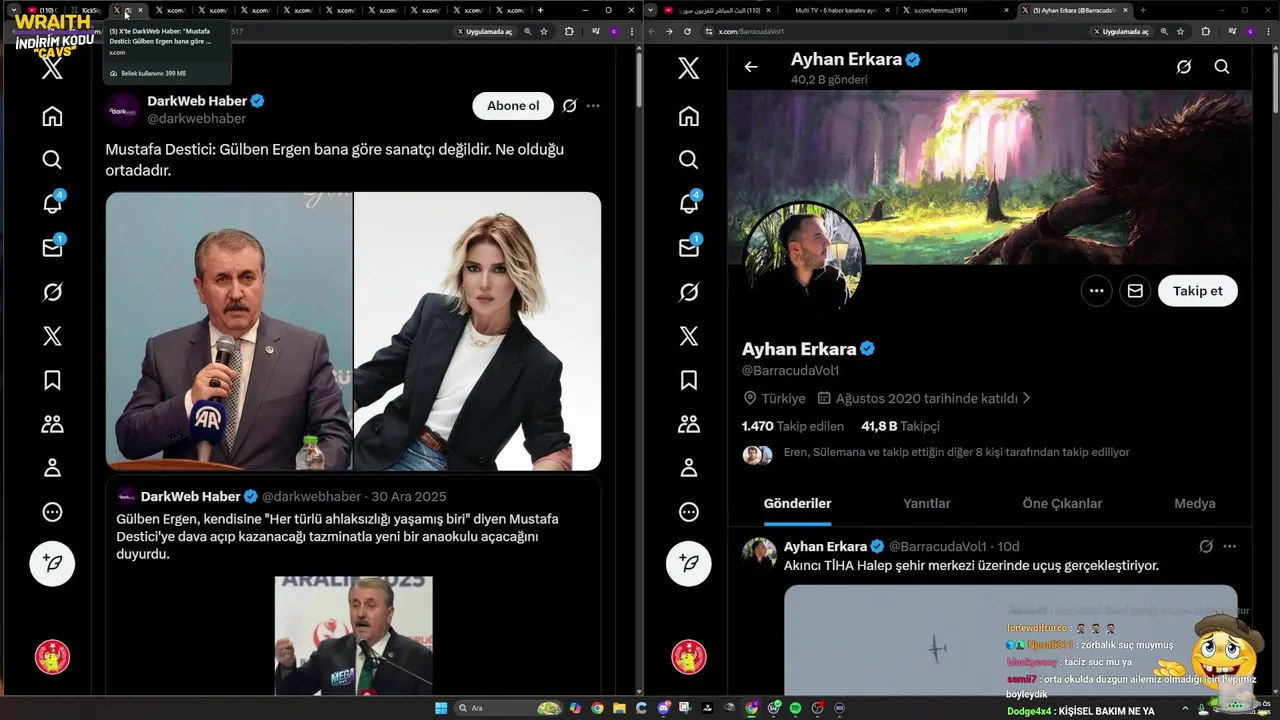This screenshot has height=720, width=1280.
Task: Click taskbar search box Ara
Action: click(510, 708)
